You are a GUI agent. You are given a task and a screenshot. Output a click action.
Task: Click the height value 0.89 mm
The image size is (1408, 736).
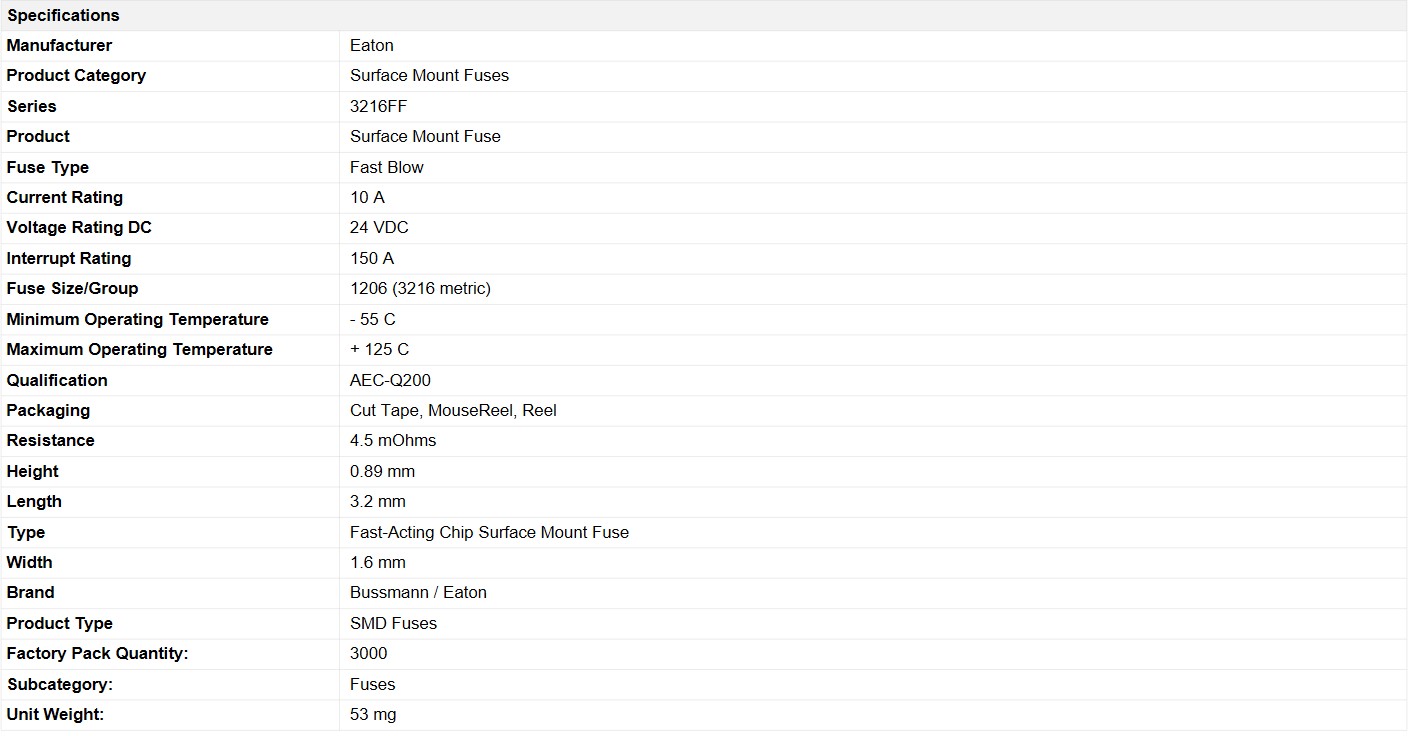(382, 471)
